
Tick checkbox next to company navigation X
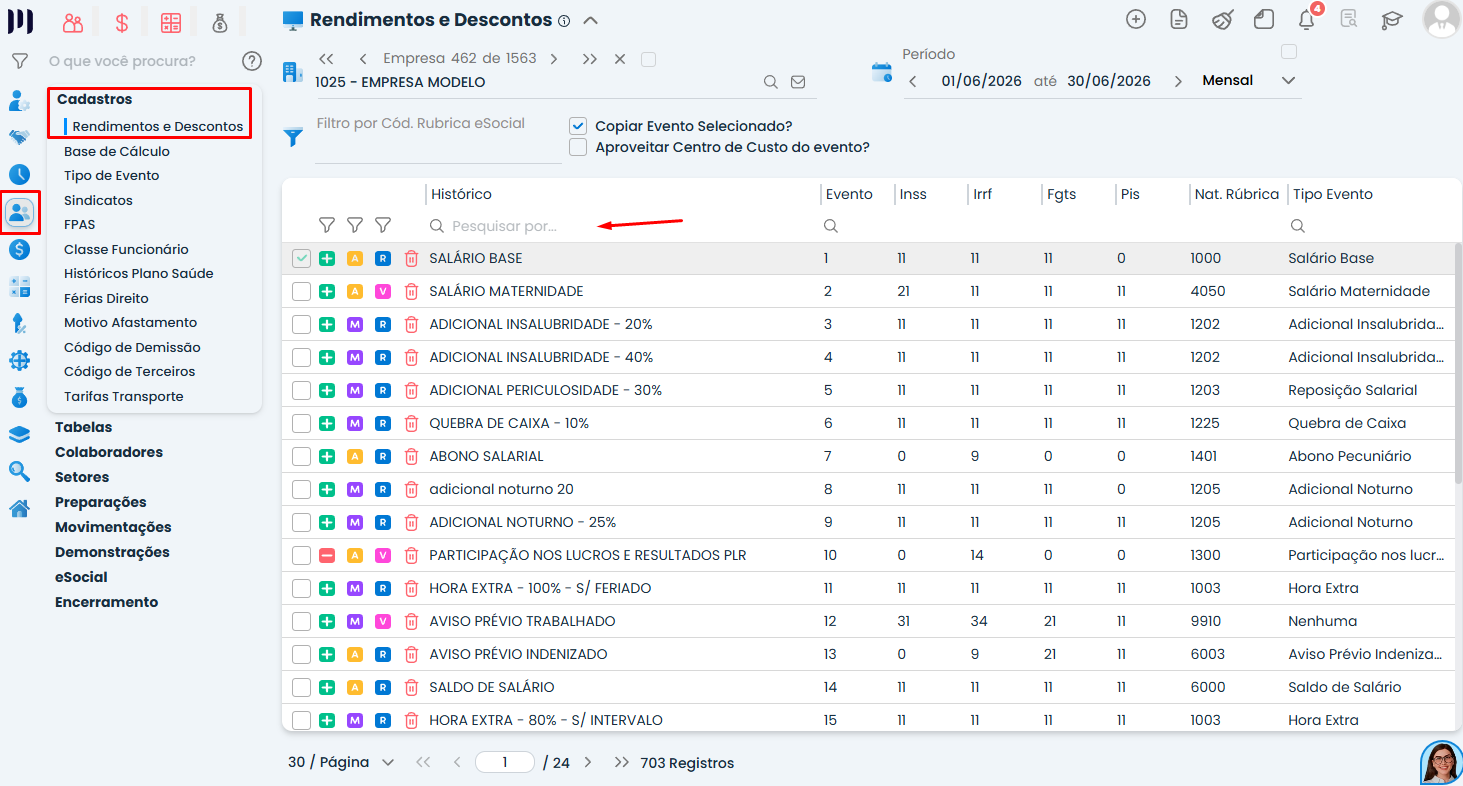(648, 59)
